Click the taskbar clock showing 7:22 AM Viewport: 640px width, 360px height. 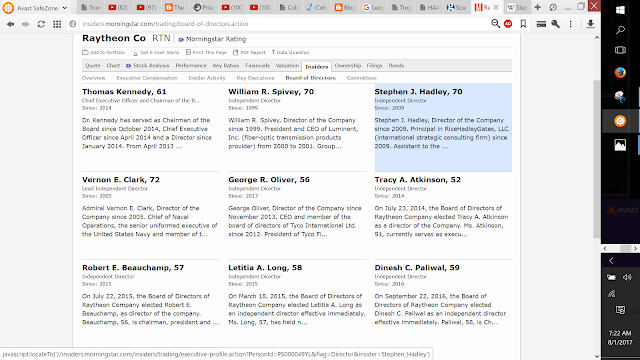(620, 338)
